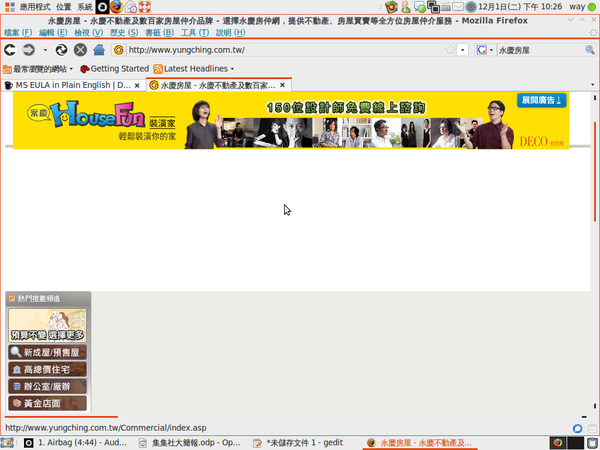Go back with the Firefox back arrow
This screenshot has height=450, width=600.
(x=10, y=50)
